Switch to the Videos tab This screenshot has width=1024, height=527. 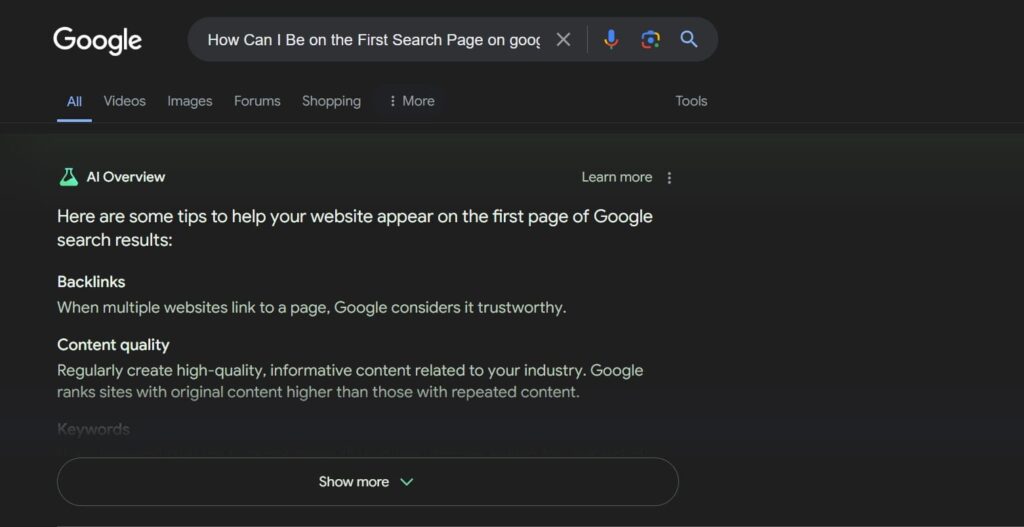(x=124, y=101)
